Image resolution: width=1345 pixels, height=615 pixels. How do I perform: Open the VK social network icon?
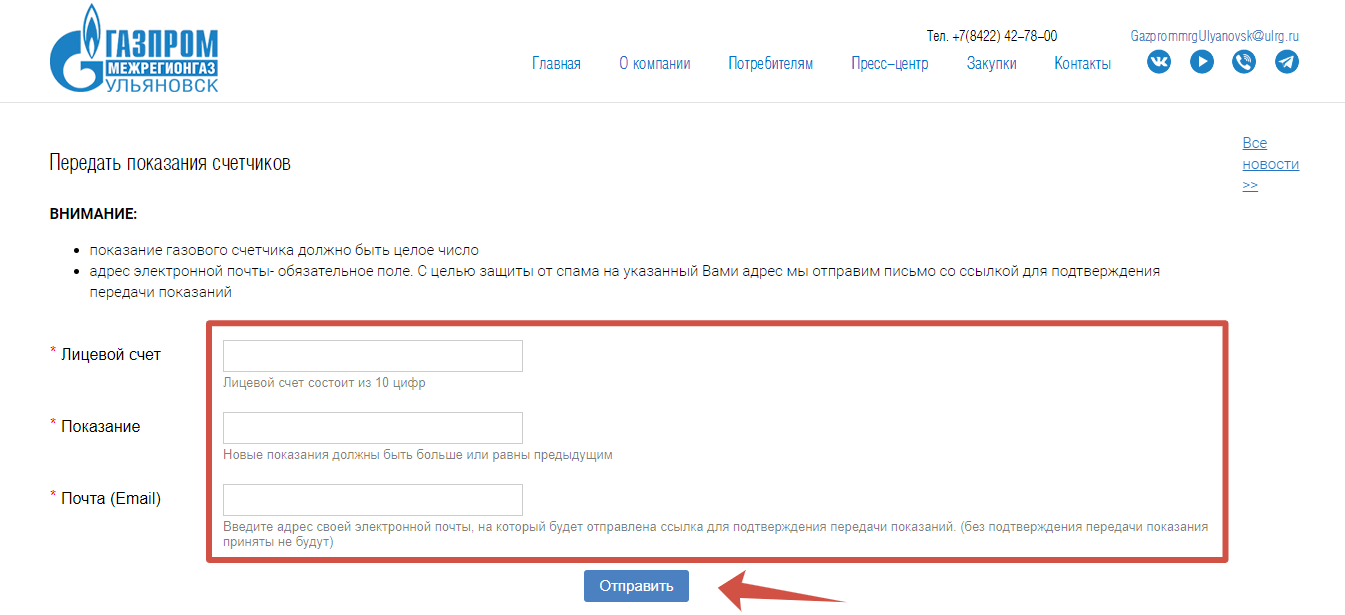point(1159,62)
